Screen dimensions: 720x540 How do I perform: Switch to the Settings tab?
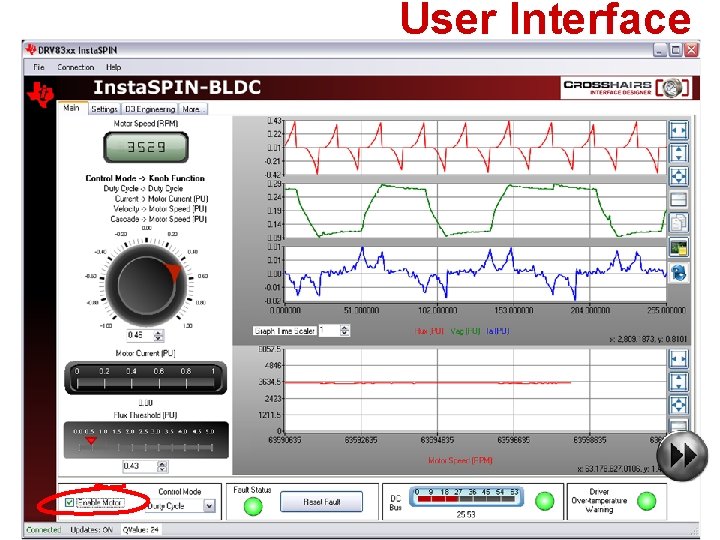click(x=104, y=109)
